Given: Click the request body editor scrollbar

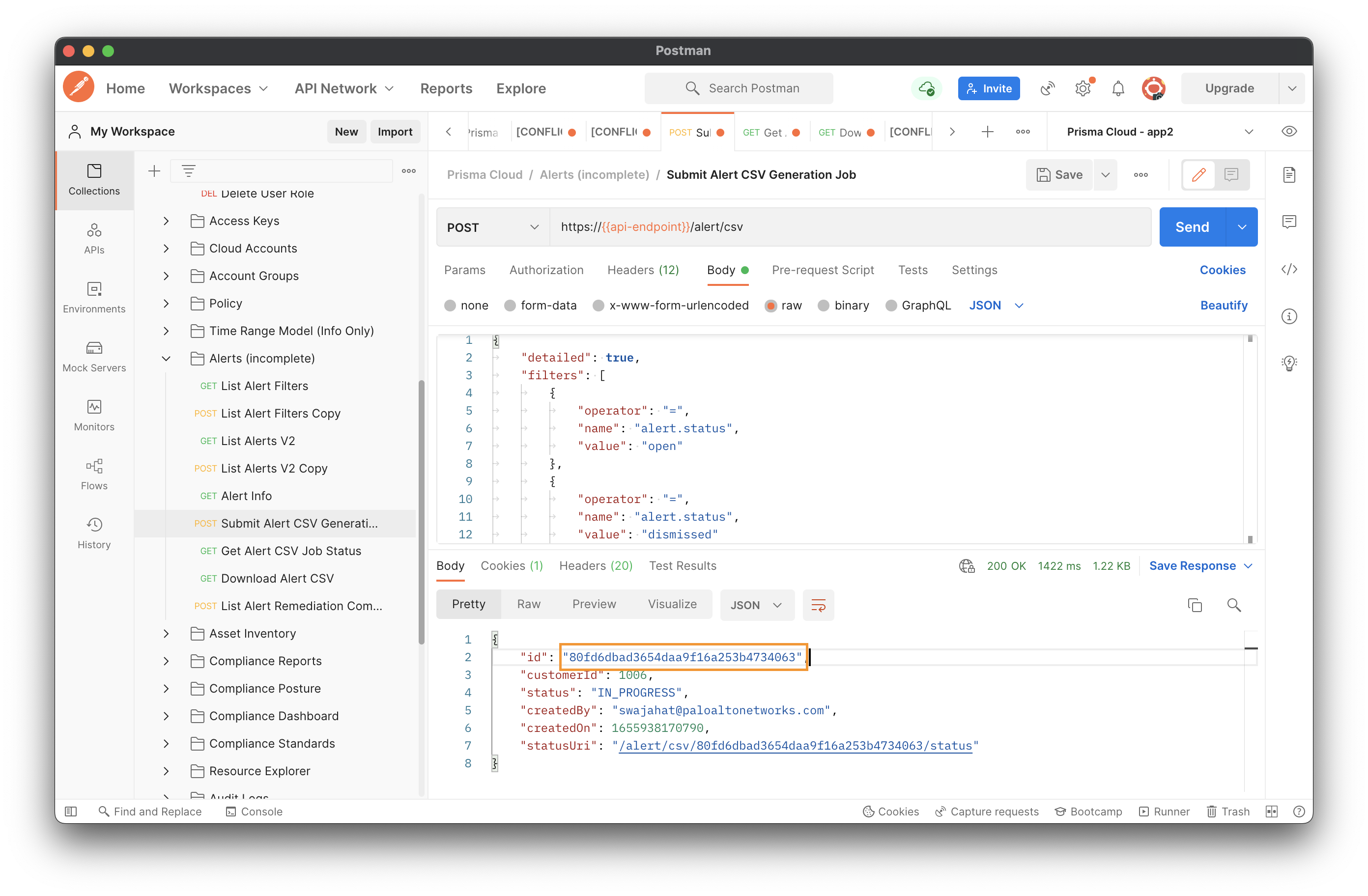Looking at the screenshot, I should tap(1250, 439).
